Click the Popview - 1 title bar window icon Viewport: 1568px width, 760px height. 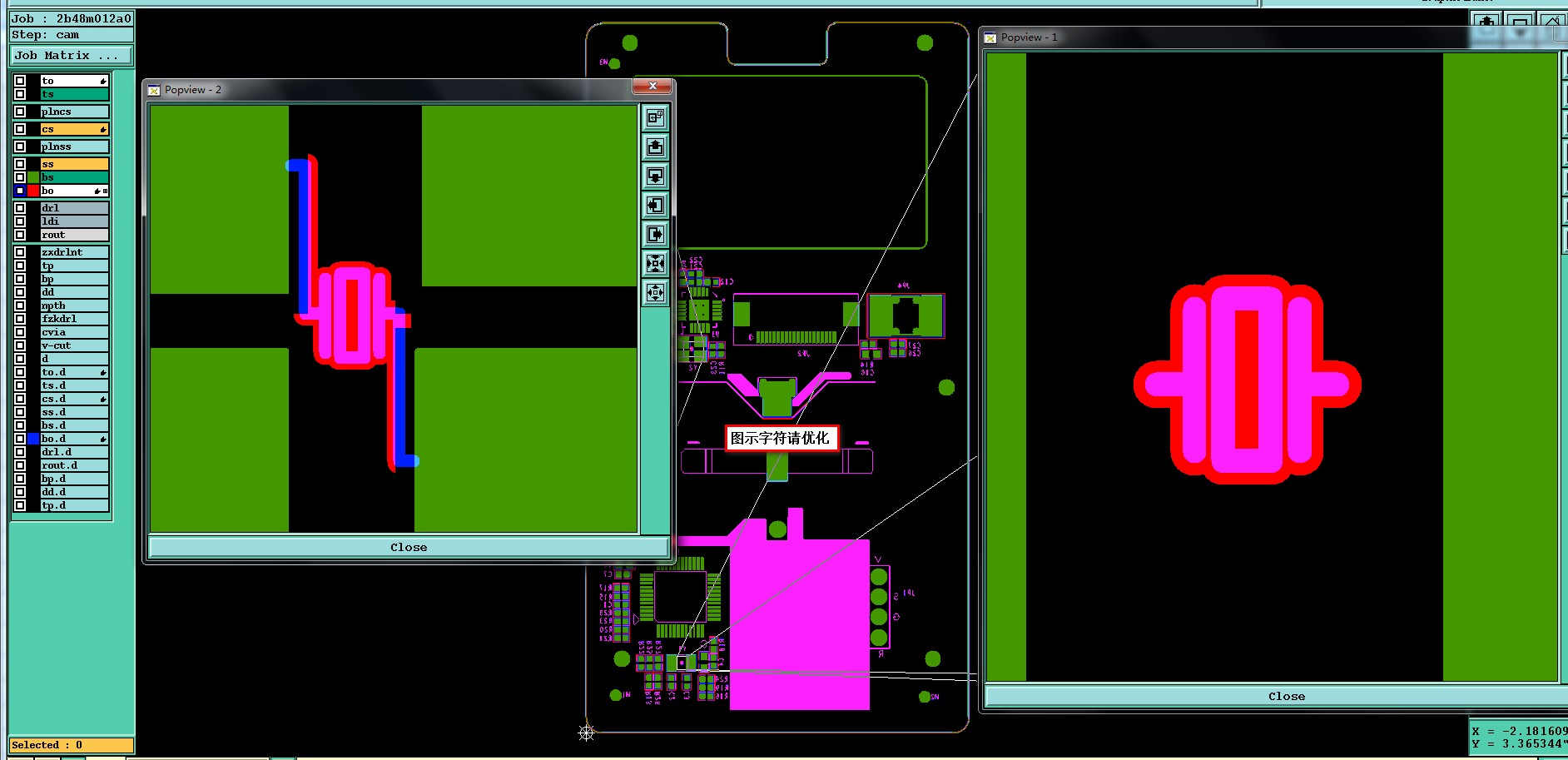[x=990, y=37]
